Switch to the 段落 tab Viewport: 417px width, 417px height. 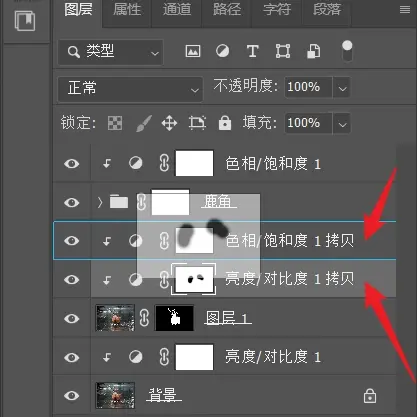point(327,10)
